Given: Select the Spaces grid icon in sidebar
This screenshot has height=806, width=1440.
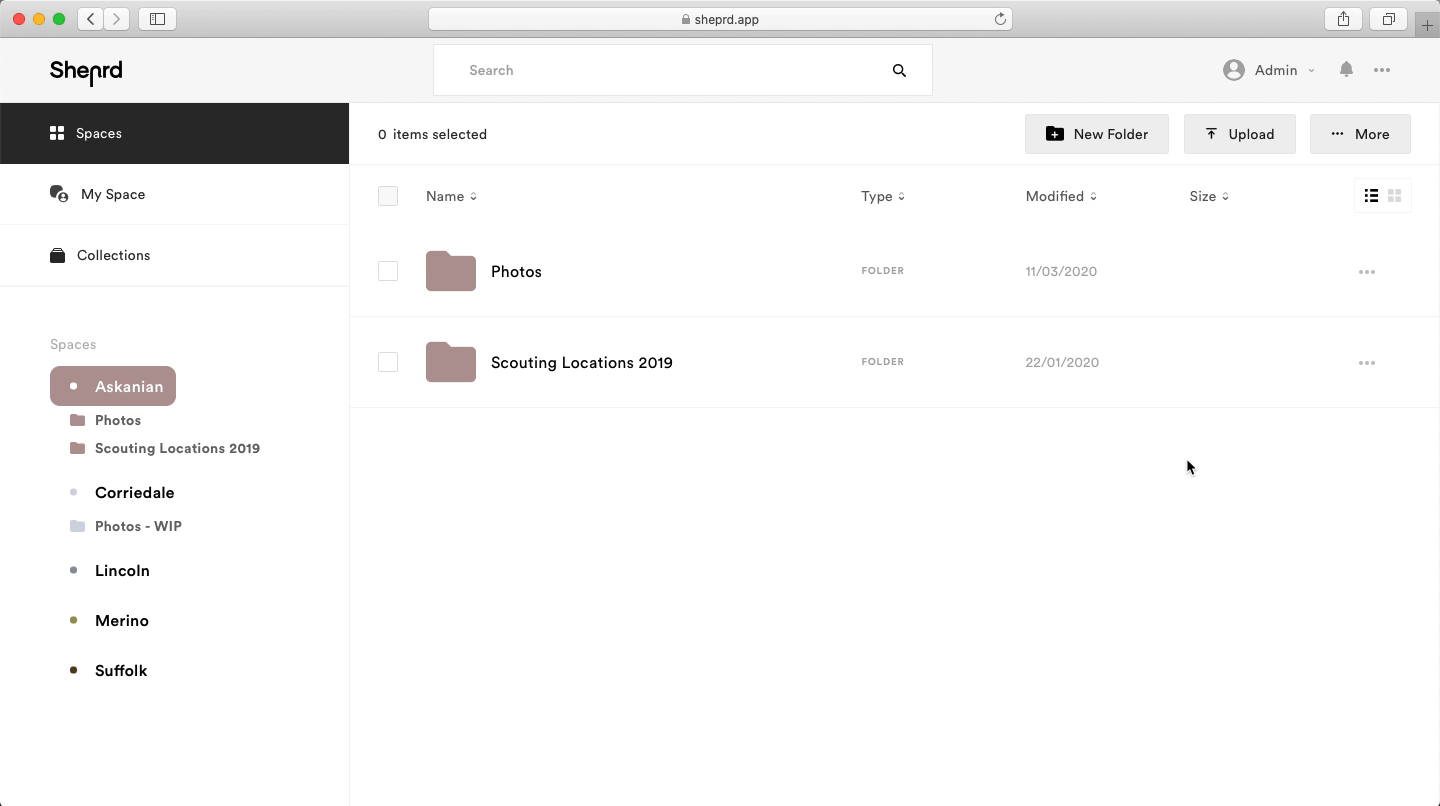Looking at the screenshot, I should [x=57, y=132].
